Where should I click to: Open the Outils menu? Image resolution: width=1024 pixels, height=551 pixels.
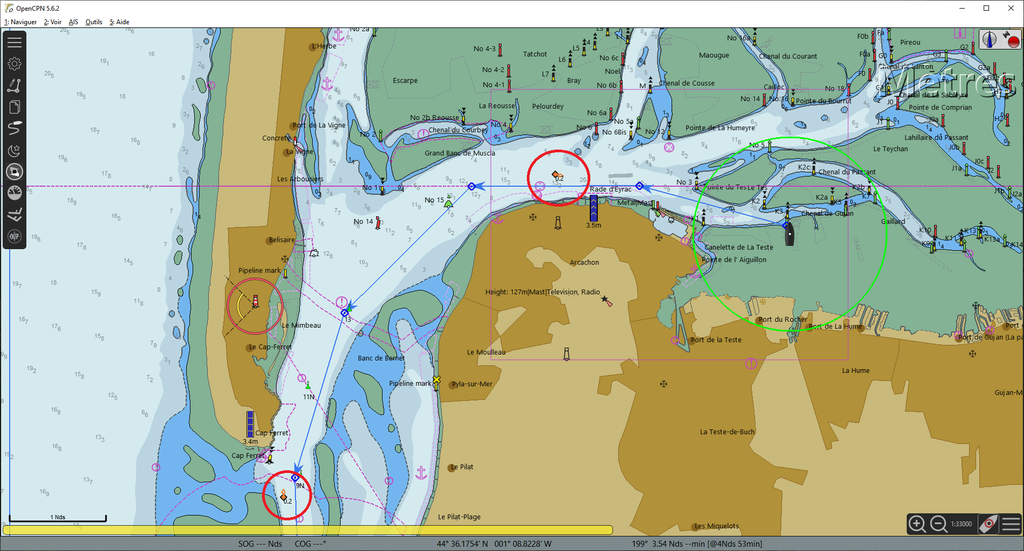click(x=93, y=22)
